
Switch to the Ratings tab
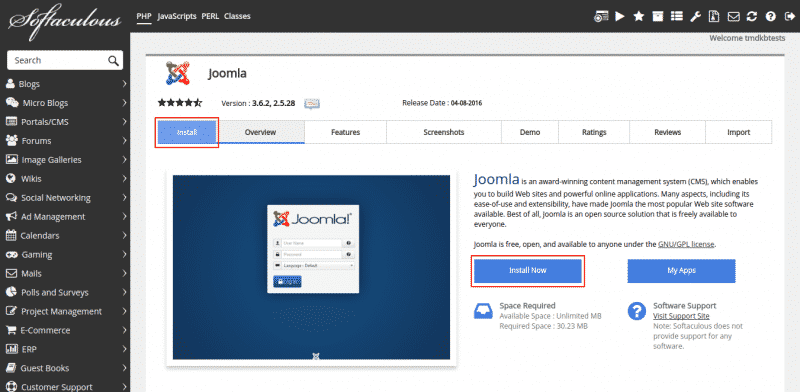(594, 132)
